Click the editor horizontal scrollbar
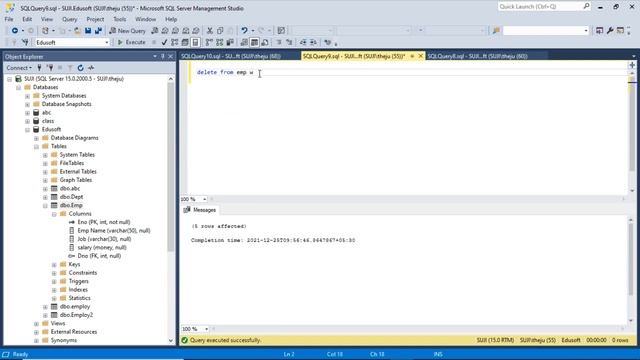Image resolution: width=640 pixels, height=360 pixels. click(x=418, y=199)
